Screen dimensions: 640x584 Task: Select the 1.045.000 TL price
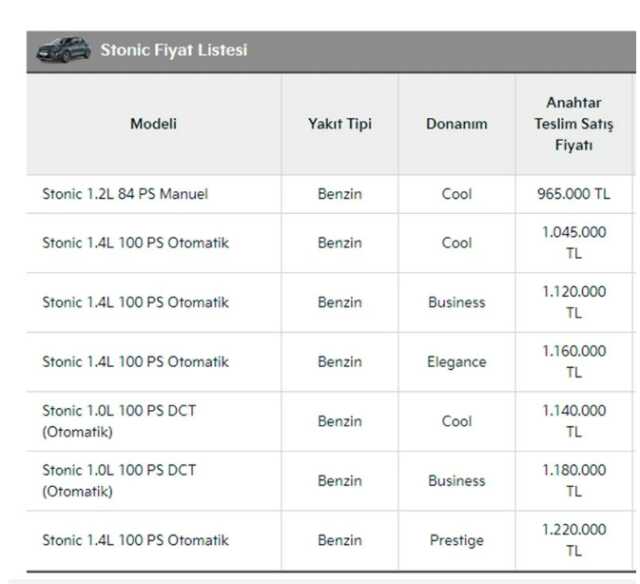click(574, 243)
